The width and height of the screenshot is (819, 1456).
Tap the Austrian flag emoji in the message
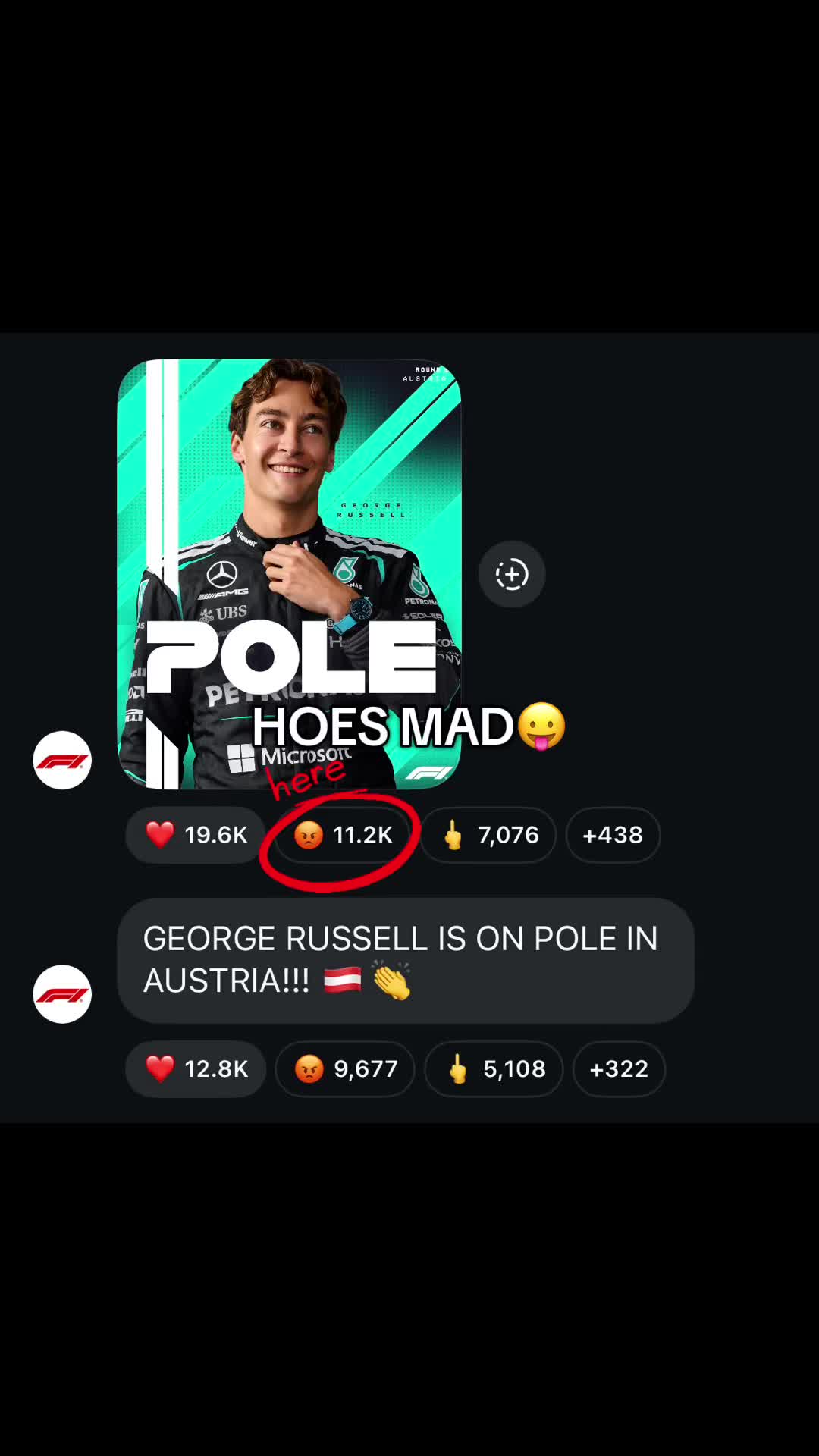click(x=343, y=981)
